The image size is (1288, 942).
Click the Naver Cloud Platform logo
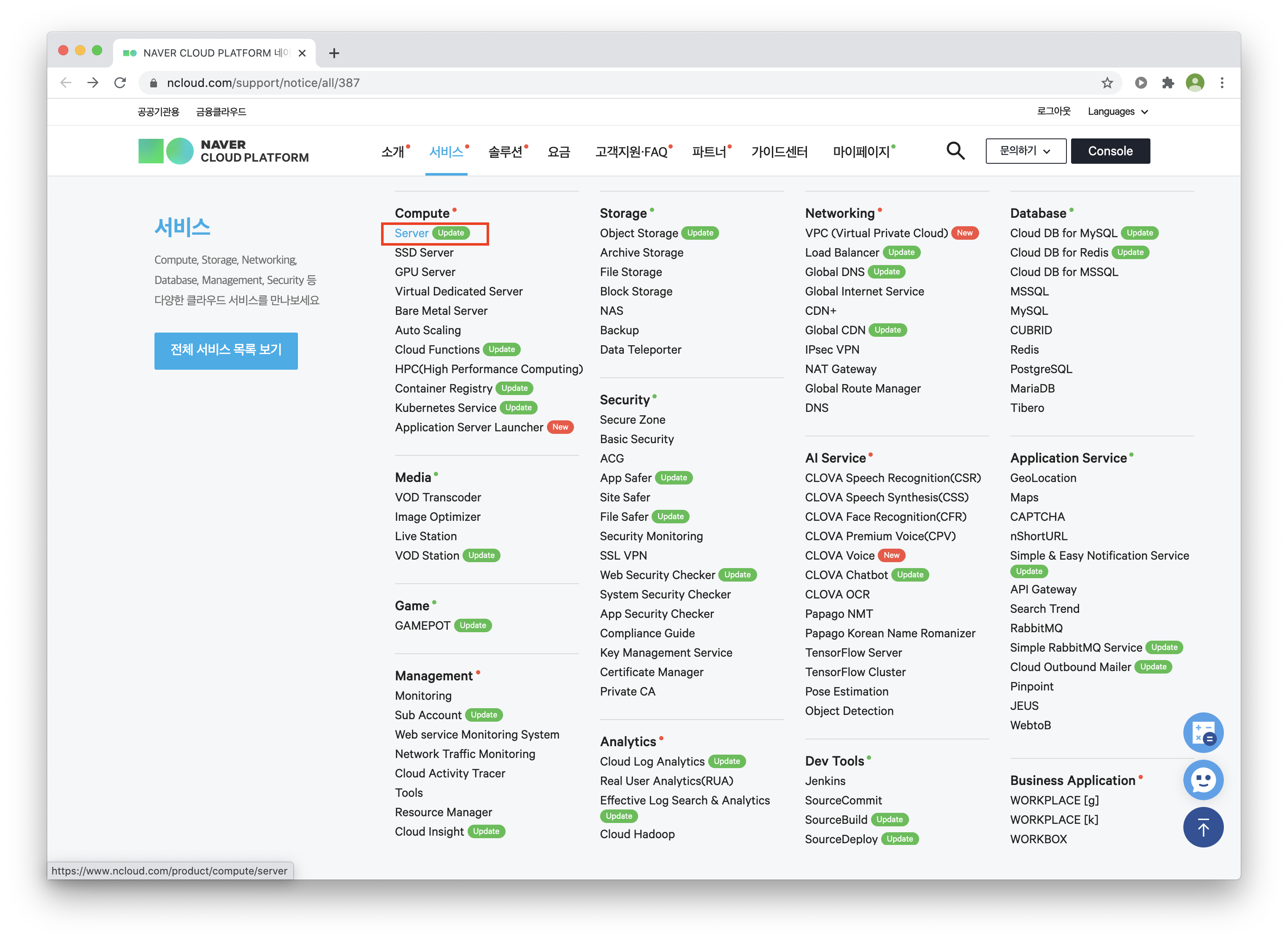pos(224,151)
